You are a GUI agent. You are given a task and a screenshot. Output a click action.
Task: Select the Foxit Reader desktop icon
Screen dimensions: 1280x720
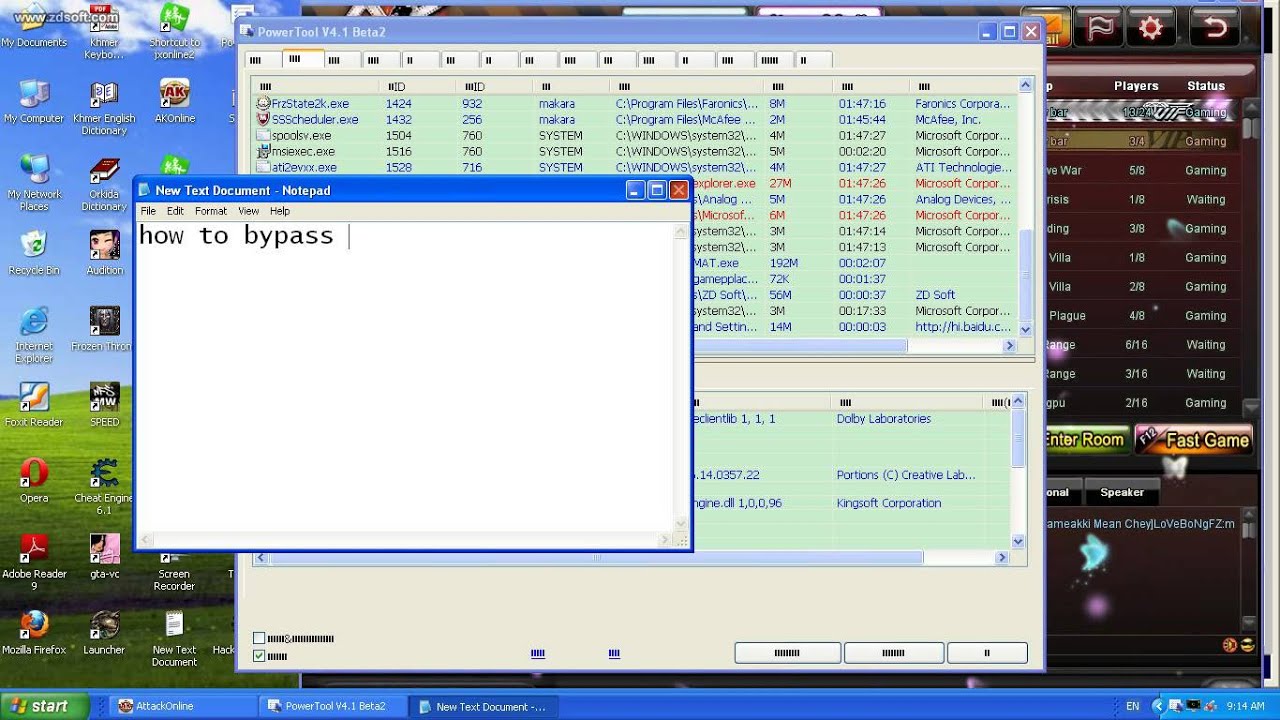tap(34, 406)
